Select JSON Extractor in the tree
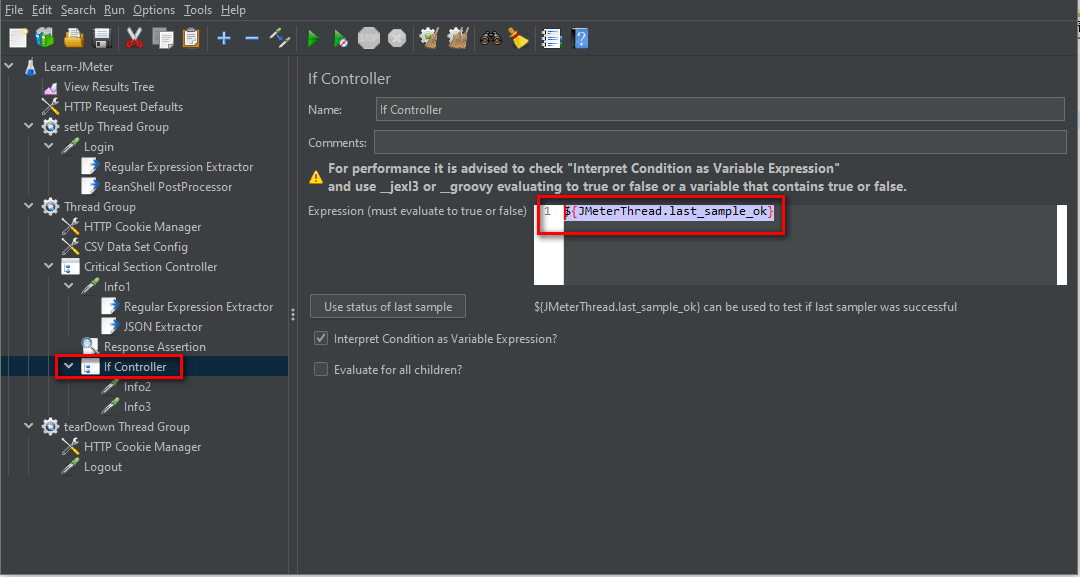 pyautogui.click(x=163, y=326)
